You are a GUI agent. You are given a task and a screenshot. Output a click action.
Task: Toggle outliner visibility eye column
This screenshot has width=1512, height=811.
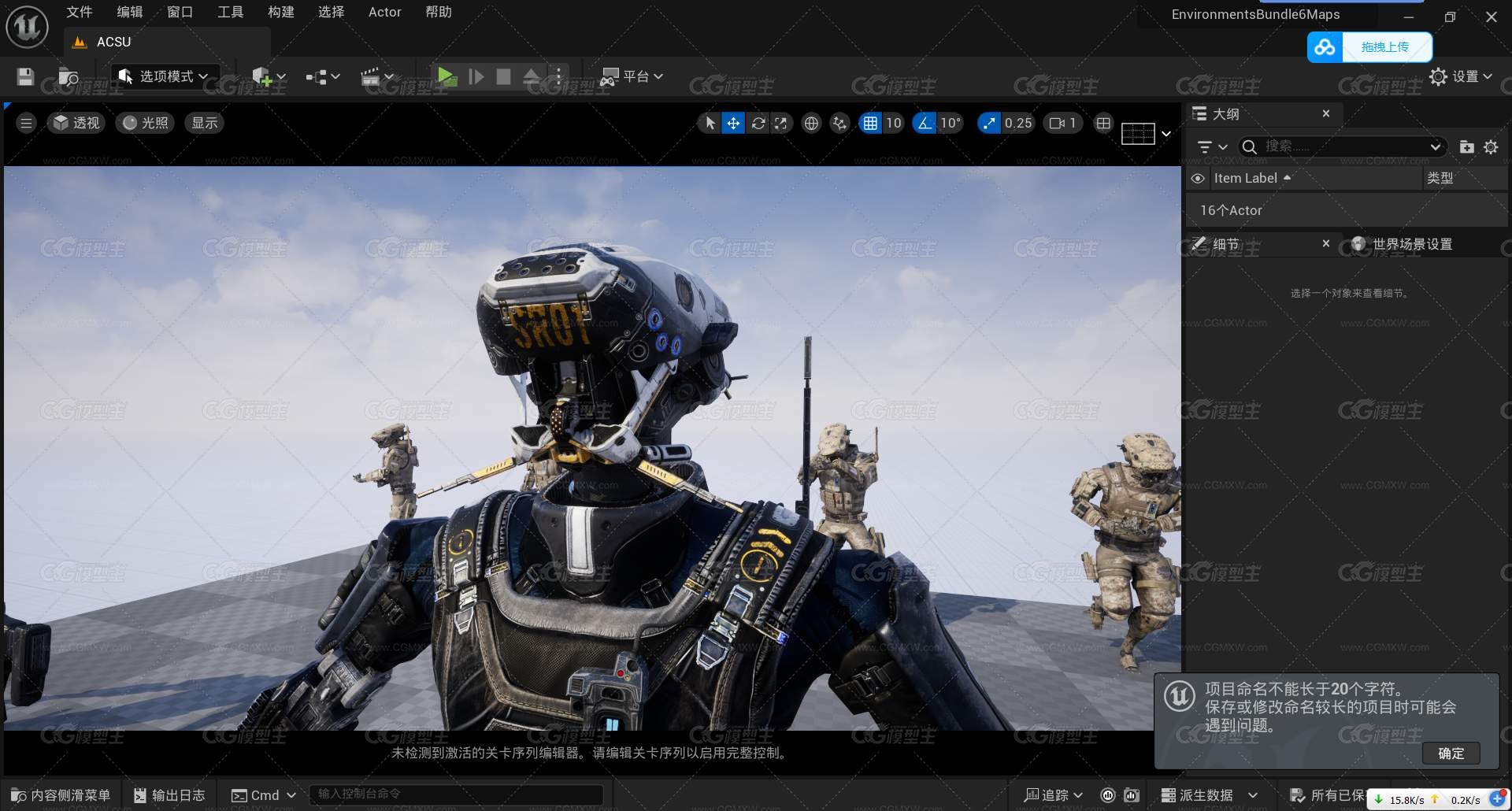tap(1198, 179)
